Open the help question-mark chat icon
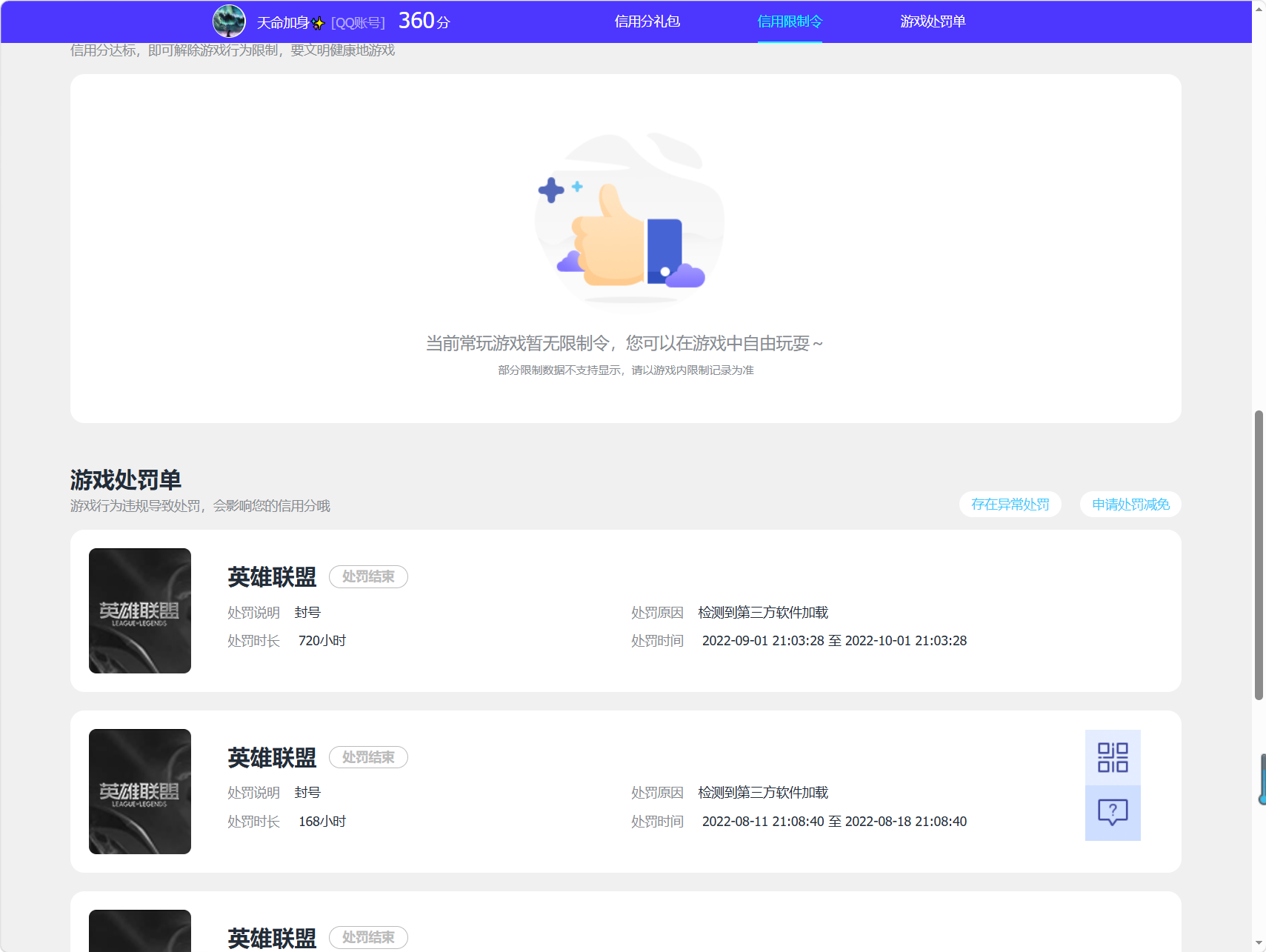This screenshot has width=1266, height=952. click(x=1113, y=813)
